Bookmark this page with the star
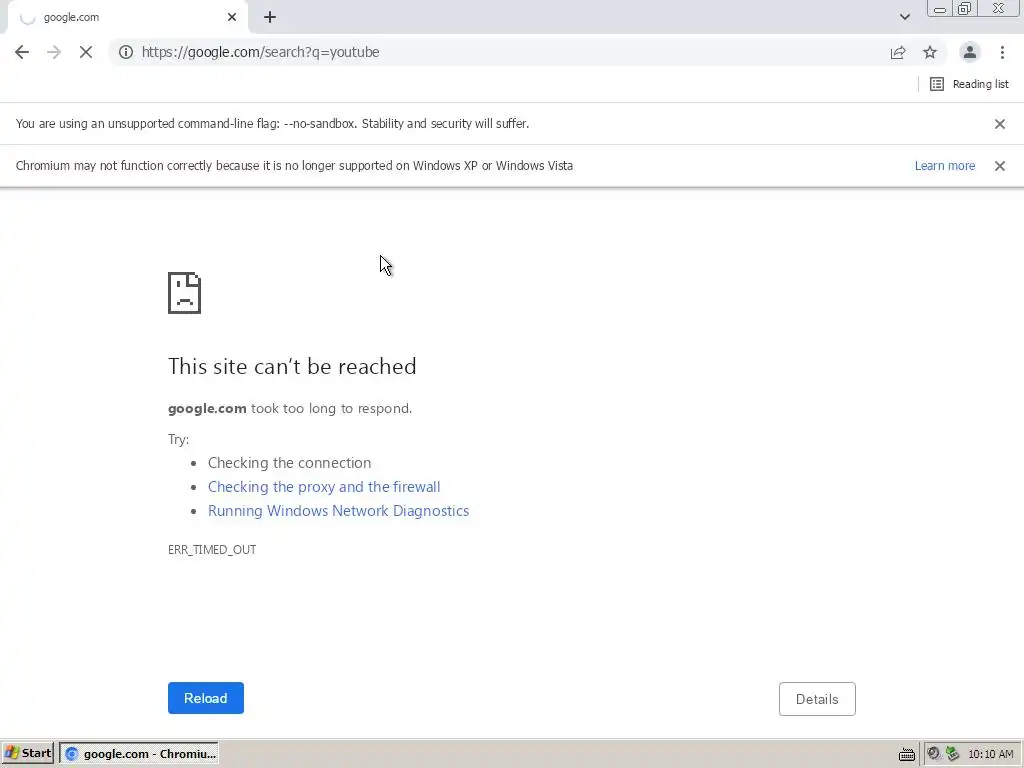1024x768 pixels. point(930,52)
